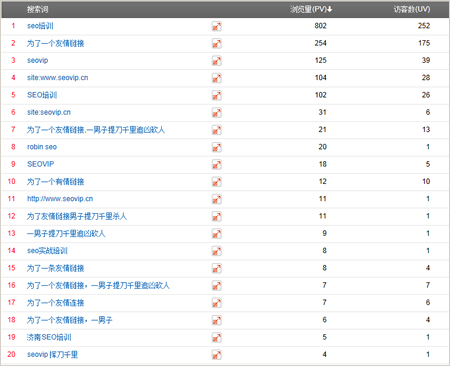The image size is (450, 366).
Task: Click trend icon for 为了一个友情连接
Action: pos(217,303)
